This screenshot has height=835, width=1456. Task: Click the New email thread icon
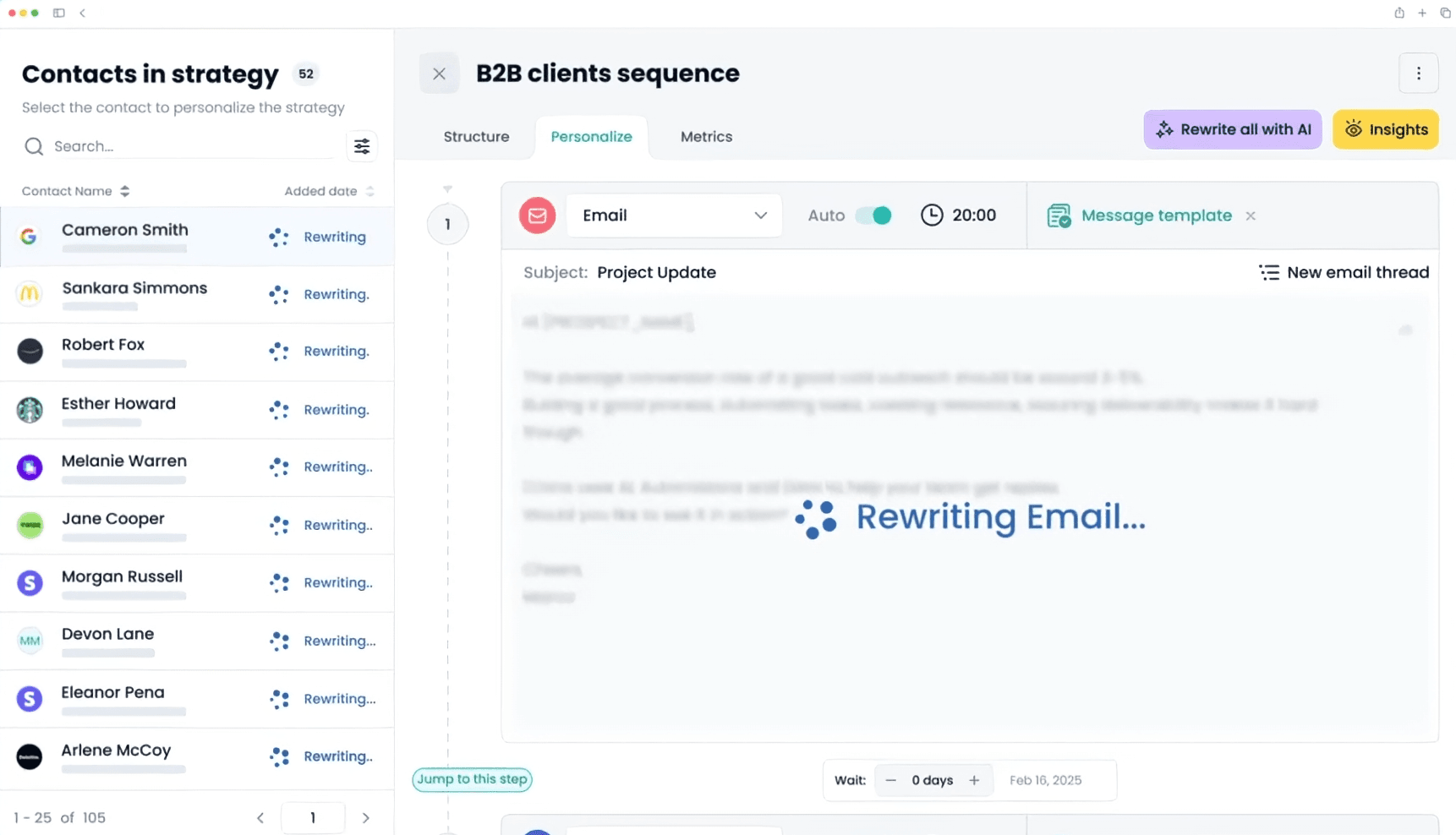1268,272
